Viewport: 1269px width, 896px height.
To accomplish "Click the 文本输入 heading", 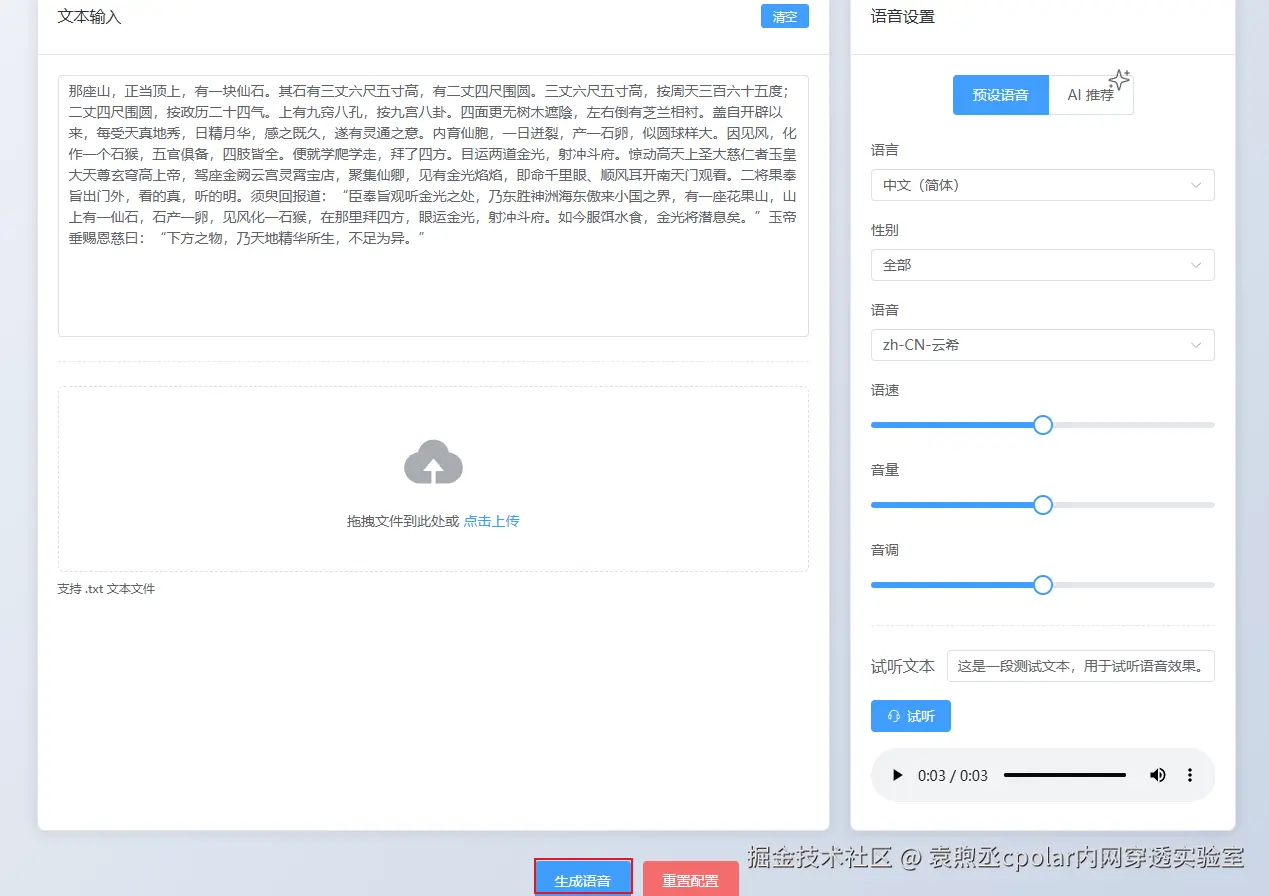I will pos(90,17).
